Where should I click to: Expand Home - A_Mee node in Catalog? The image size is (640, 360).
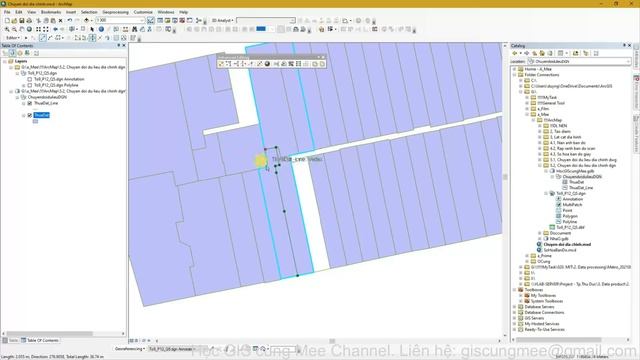(x=515, y=69)
